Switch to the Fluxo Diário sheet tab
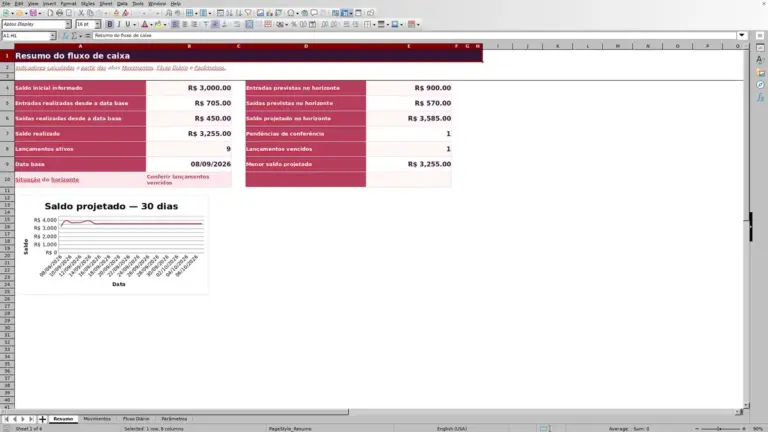This screenshot has width=768, height=432. coord(136,419)
